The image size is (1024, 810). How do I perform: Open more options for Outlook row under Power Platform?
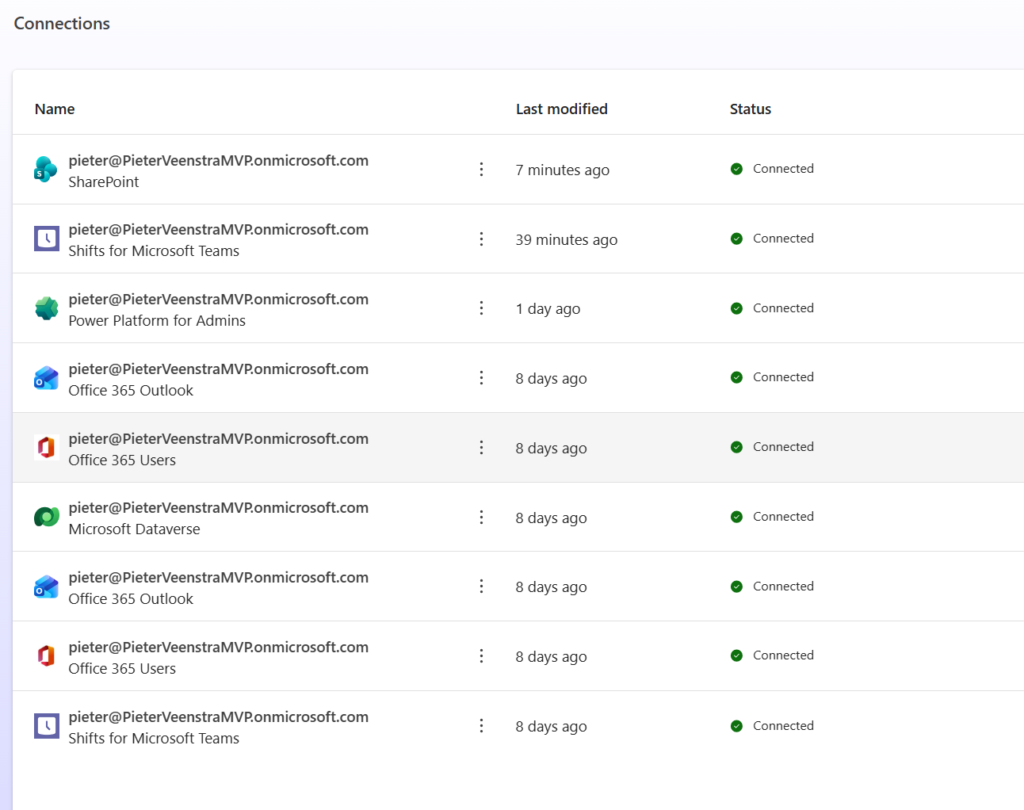[481, 378]
